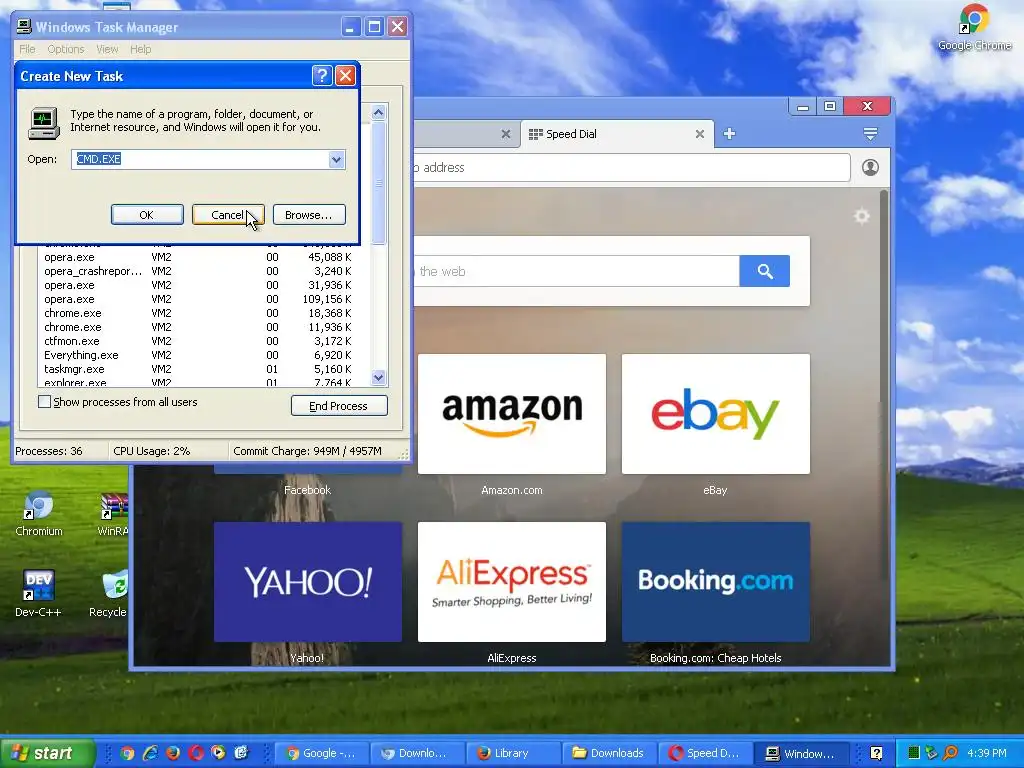The width and height of the screenshot is (1024, 768).
Task: Click the Search the web field
Action: pyautogui.click(x=576, y=271)
